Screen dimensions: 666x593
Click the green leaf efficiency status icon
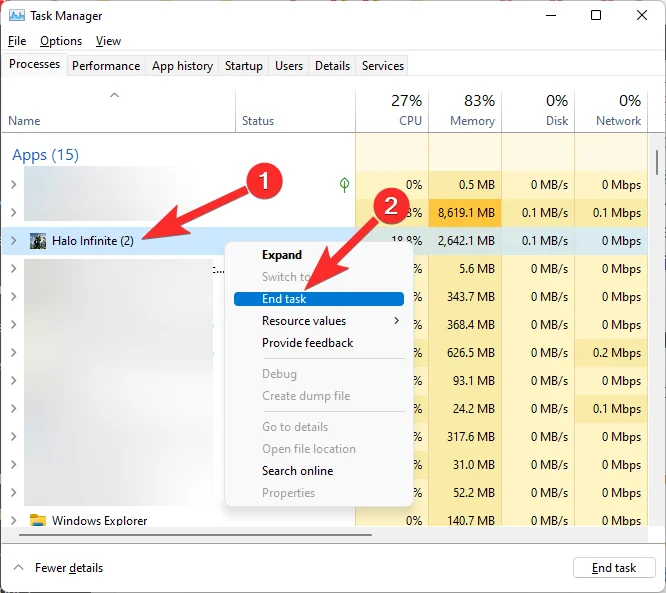344,185
